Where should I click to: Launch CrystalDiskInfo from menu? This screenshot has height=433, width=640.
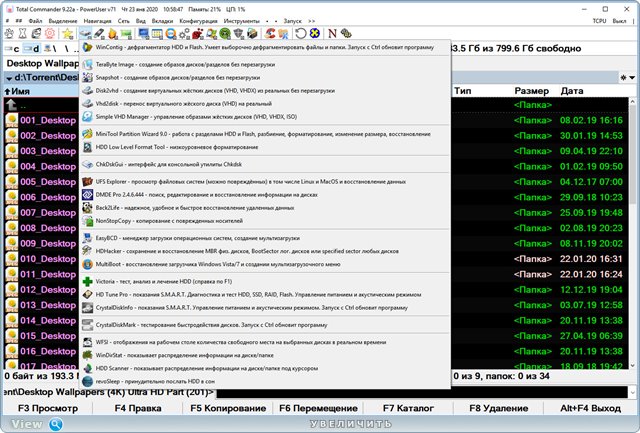pyautogui.click(x=265, y=308)
